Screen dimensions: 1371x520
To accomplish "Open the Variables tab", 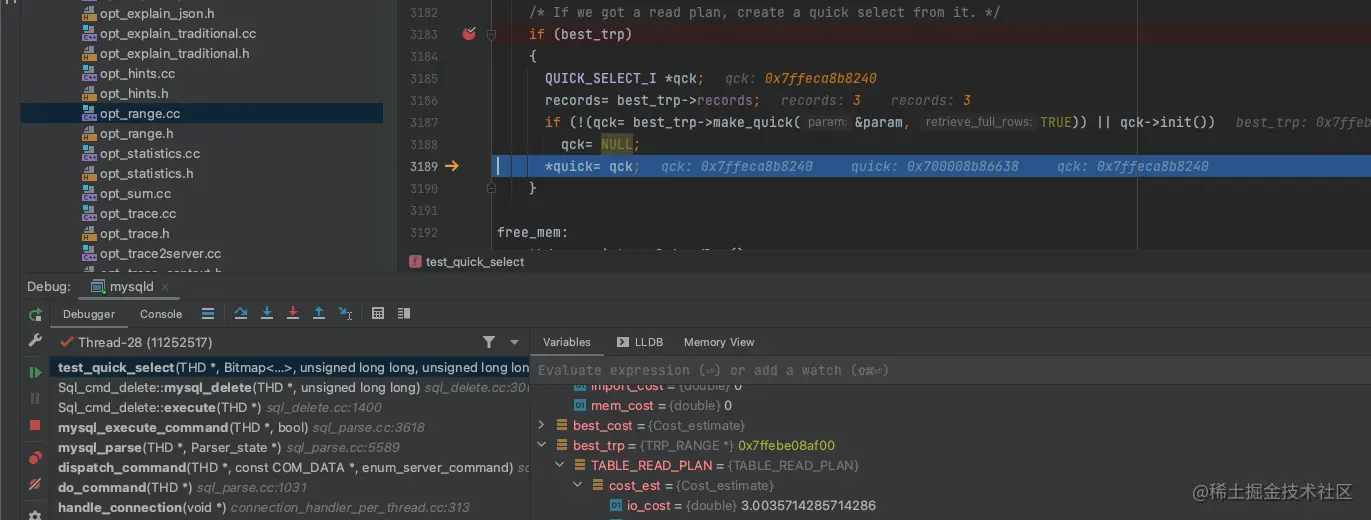I will 567,342.
